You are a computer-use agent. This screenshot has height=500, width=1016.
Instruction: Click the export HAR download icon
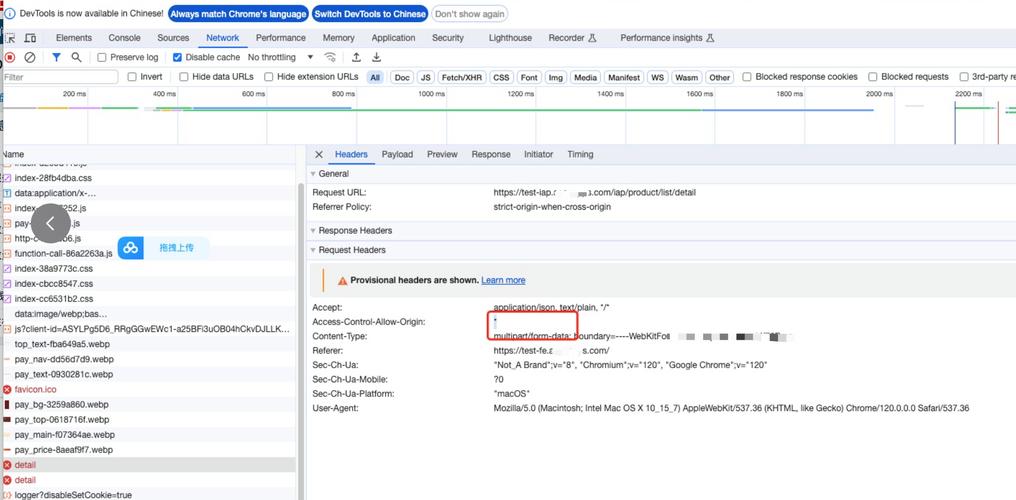point(376,58)
